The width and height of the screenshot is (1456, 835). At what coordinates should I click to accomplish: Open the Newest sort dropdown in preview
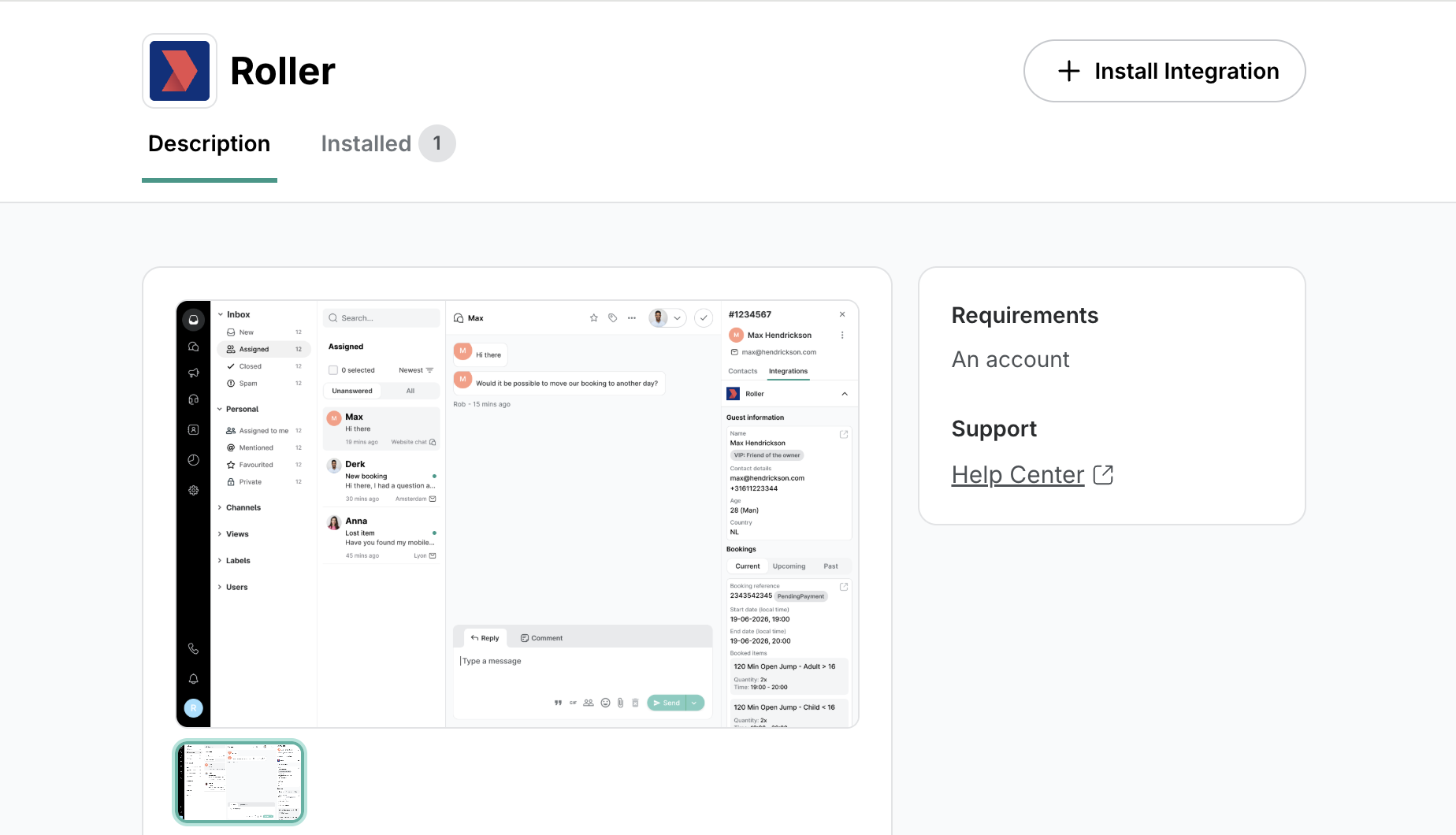coord(416,370)
